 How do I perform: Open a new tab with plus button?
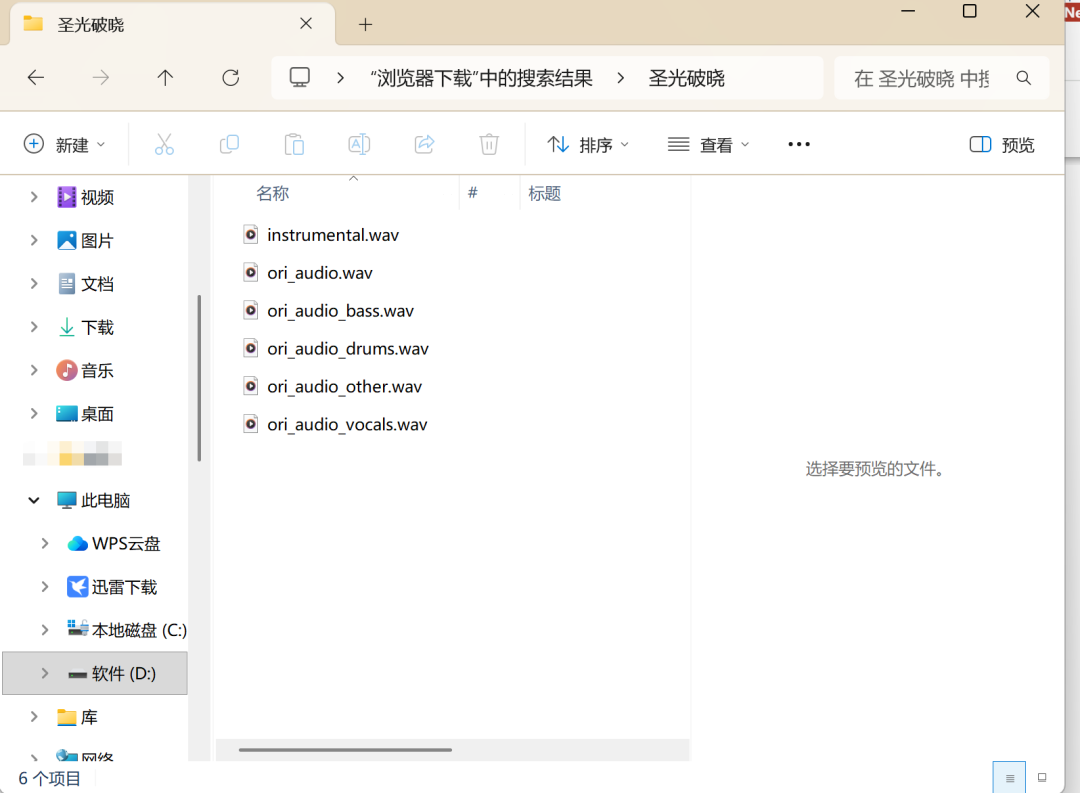pyautogui.click(x=365, y=25)
